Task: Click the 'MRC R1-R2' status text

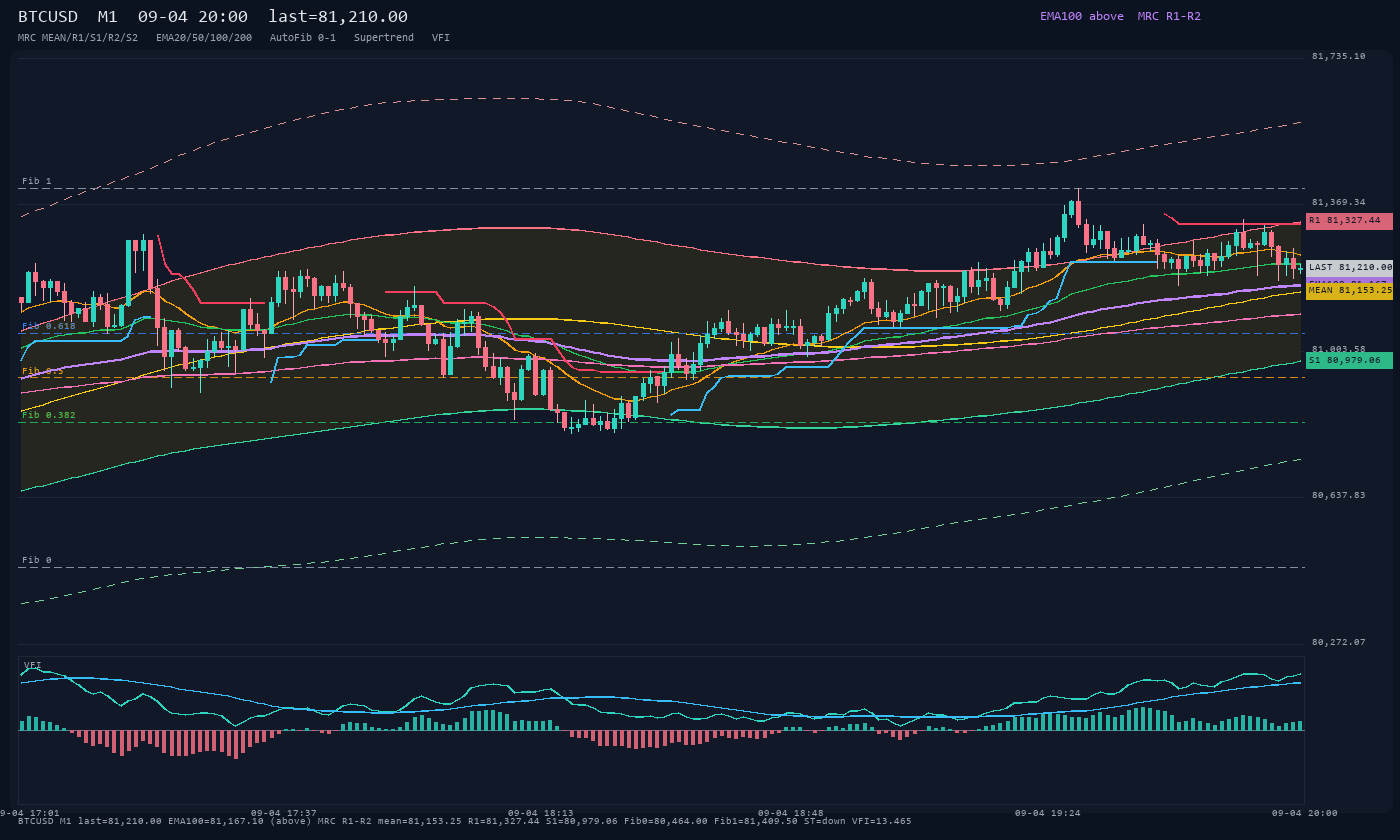Action: [x=1169, y=16]
